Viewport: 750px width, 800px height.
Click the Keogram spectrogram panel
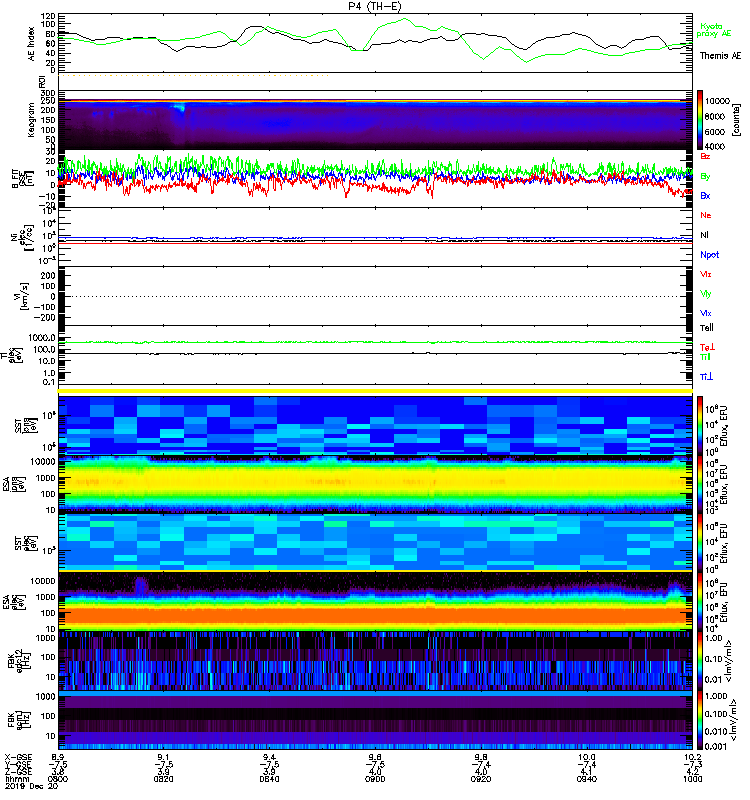(375, 120)
